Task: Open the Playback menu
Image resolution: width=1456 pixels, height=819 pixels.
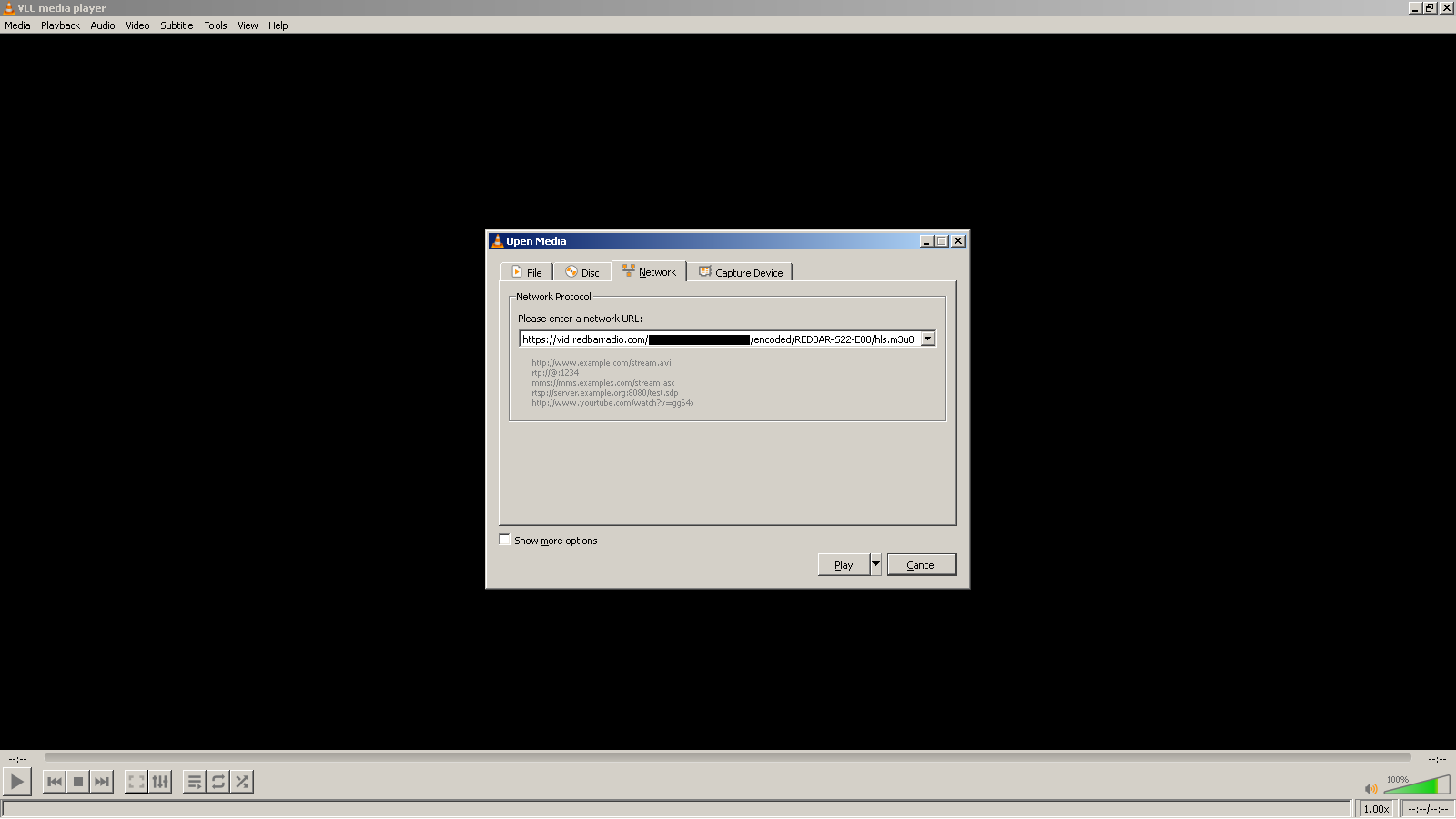Action: click(60, 25)
